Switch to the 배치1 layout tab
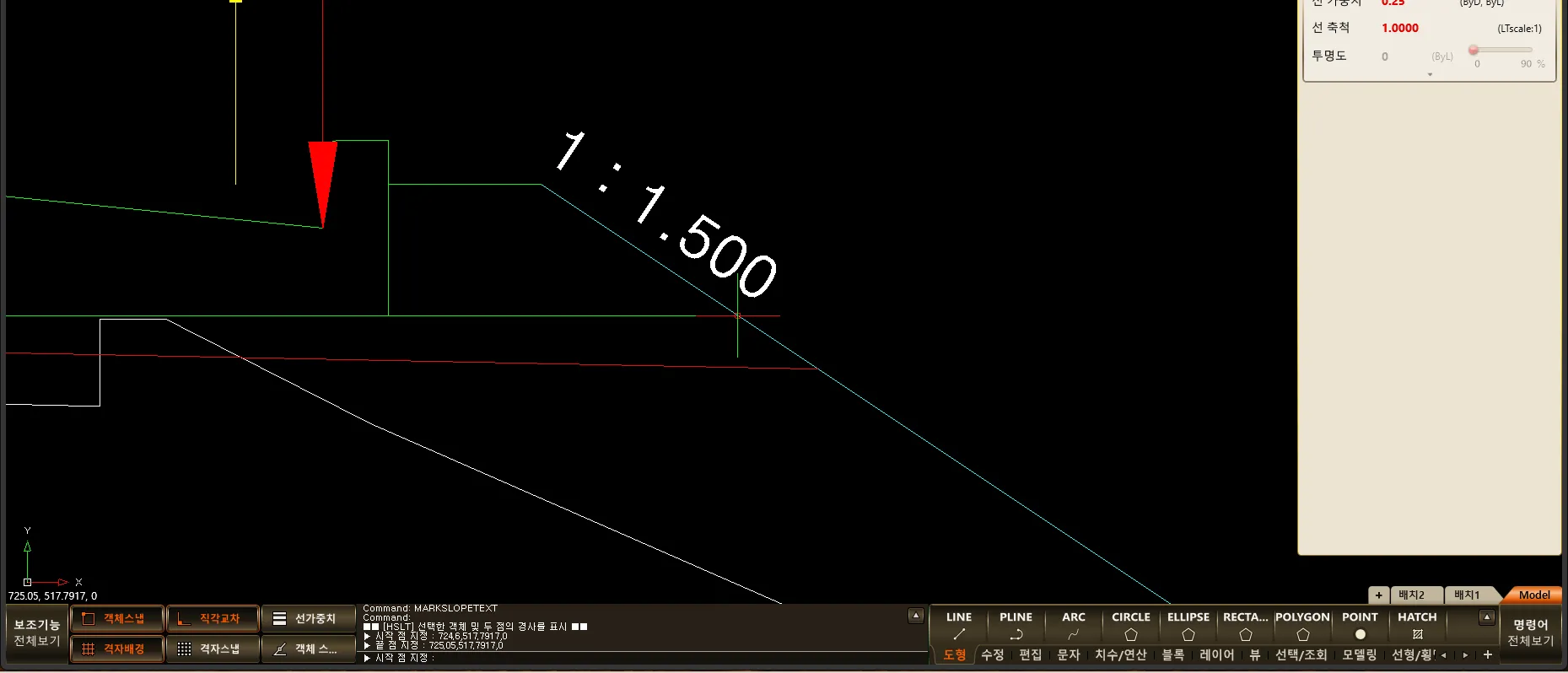Viewport: 1568px width, 673px height. (1467, 595)
